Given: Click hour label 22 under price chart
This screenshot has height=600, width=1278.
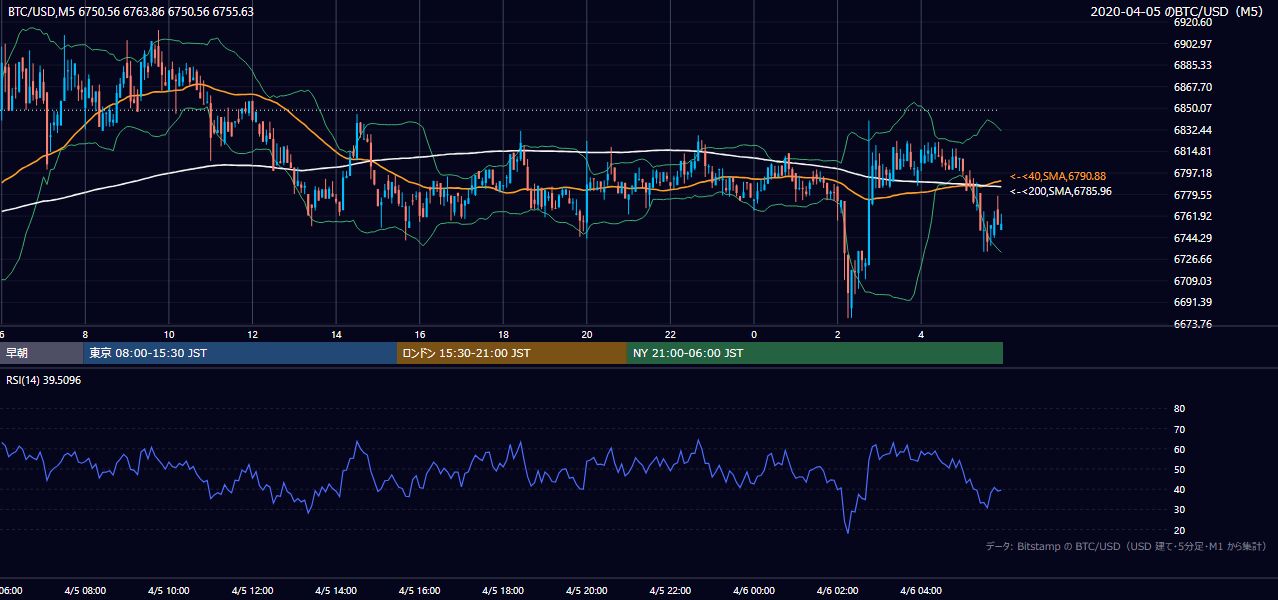Looking at the screenshot, I should [671, 334].
